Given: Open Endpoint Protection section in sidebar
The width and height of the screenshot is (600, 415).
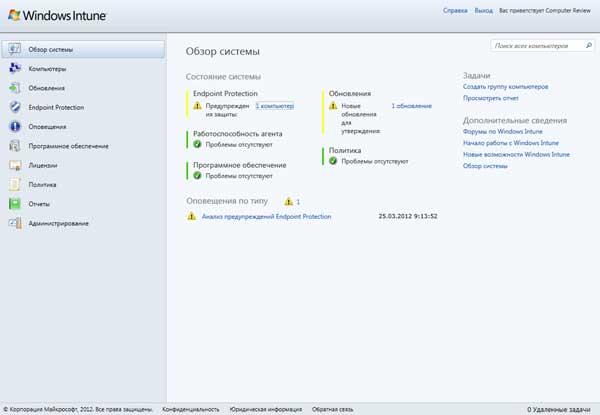Looking at the screenshot, I should click(x=56, y=107).
